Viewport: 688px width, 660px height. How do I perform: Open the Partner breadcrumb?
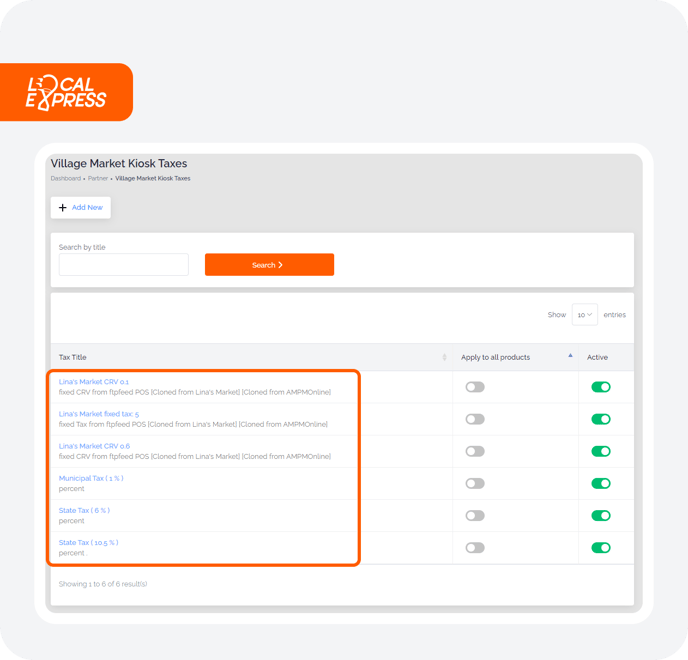(x=98, y=179)
